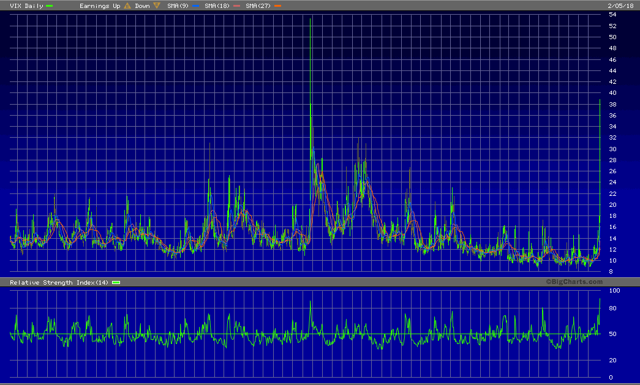The width and height of the screenshot is (640, 385).
Task: Click the SMA(27) legend text
Action: point(258,6)
